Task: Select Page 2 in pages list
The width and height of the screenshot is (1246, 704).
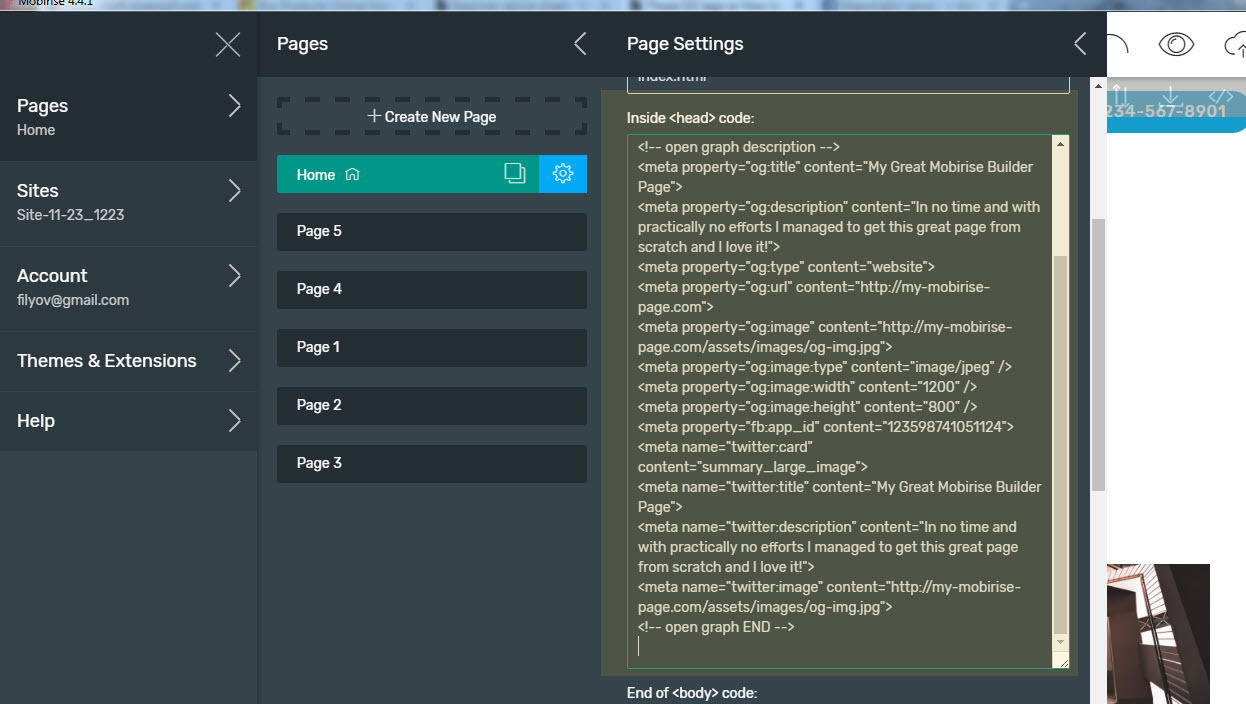Action: pos(432,405)
